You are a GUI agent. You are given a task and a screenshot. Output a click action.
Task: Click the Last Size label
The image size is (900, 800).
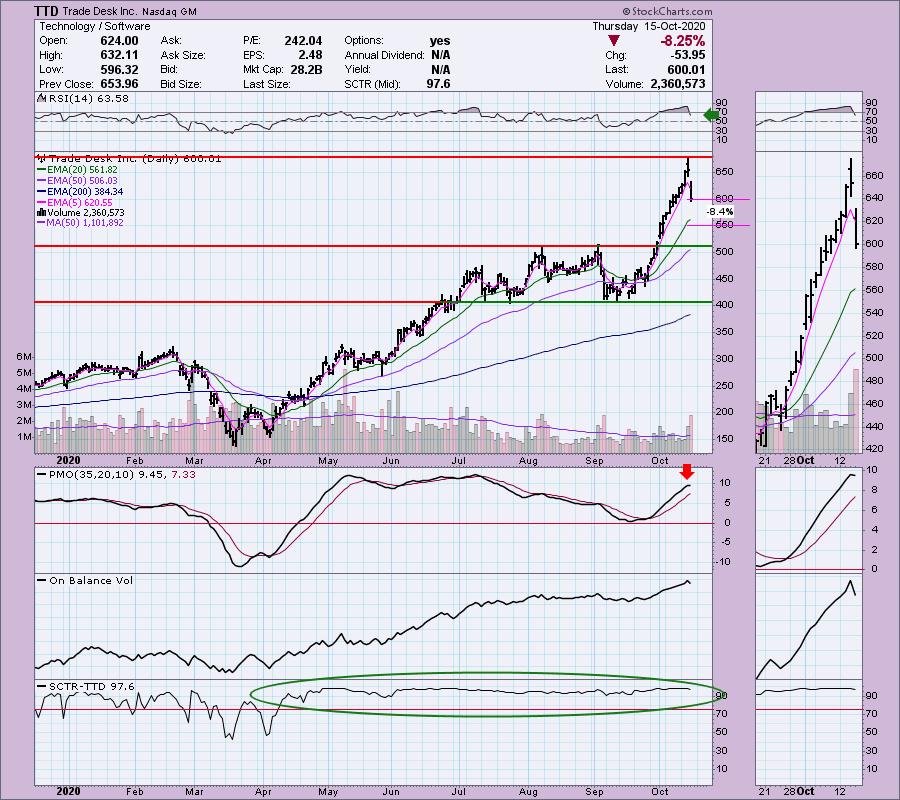click(267, 84)
